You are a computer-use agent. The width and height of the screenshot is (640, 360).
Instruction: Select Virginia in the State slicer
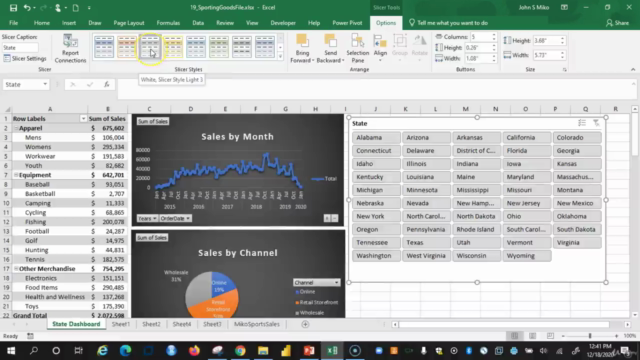pyautogui.click(x=577, y=242)
